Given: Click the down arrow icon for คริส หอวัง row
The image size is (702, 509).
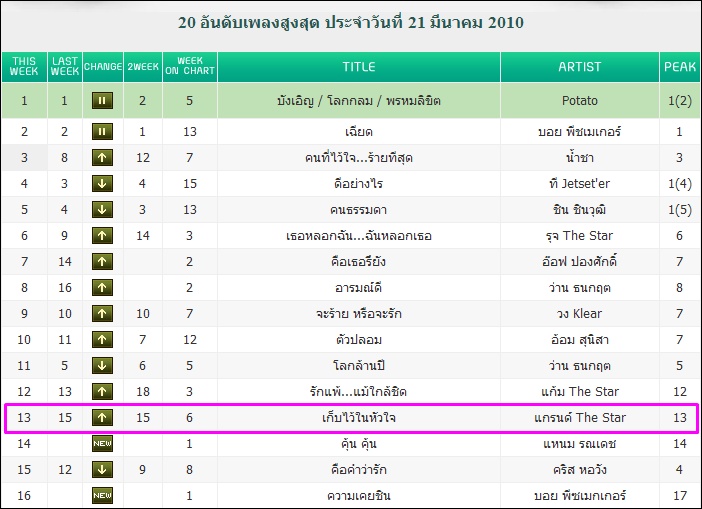Looking at the screenshot, I should (x=102, y=470).
